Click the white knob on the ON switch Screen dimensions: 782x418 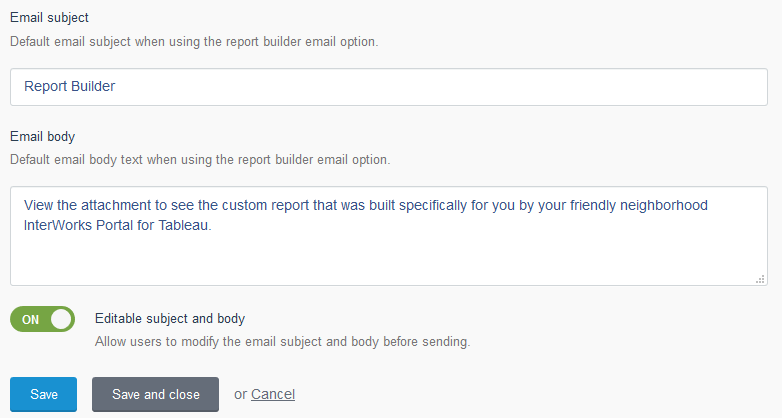(61, 319)
